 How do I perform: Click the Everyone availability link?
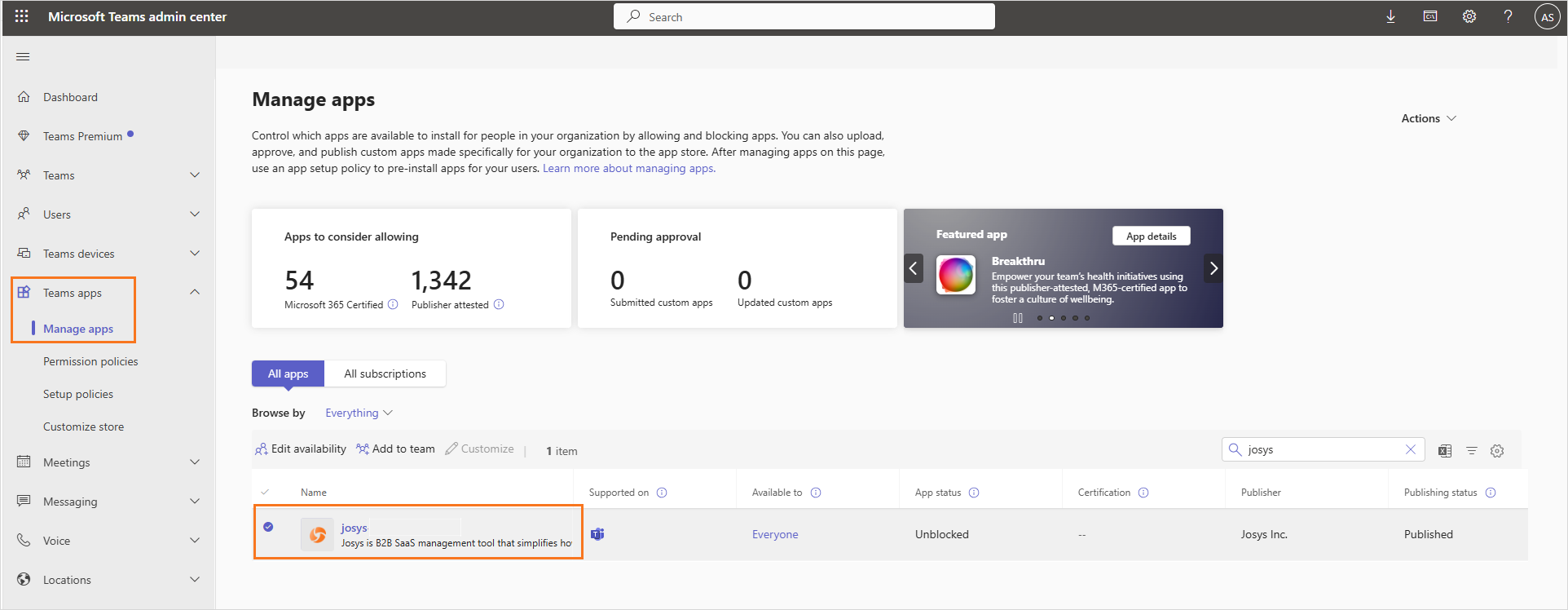775,534
